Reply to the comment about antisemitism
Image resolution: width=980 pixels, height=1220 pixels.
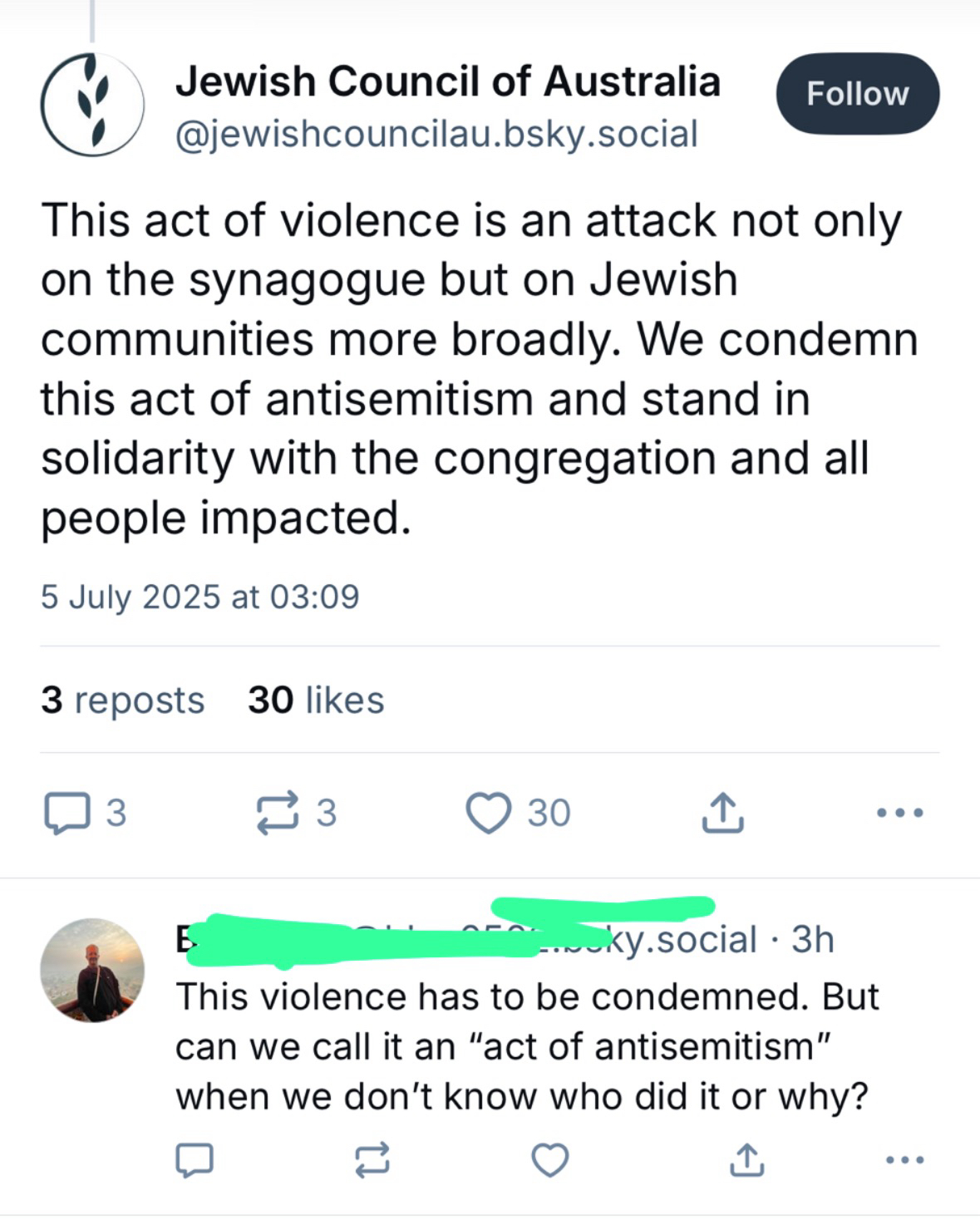(x=195, y=1159)
